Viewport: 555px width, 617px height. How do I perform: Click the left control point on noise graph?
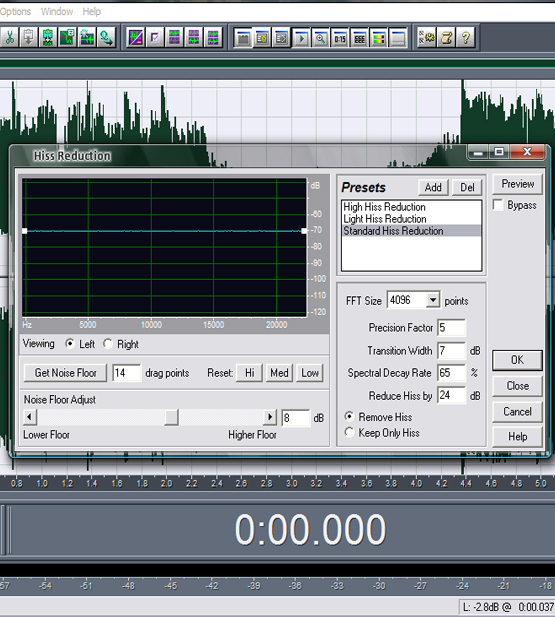25,231
